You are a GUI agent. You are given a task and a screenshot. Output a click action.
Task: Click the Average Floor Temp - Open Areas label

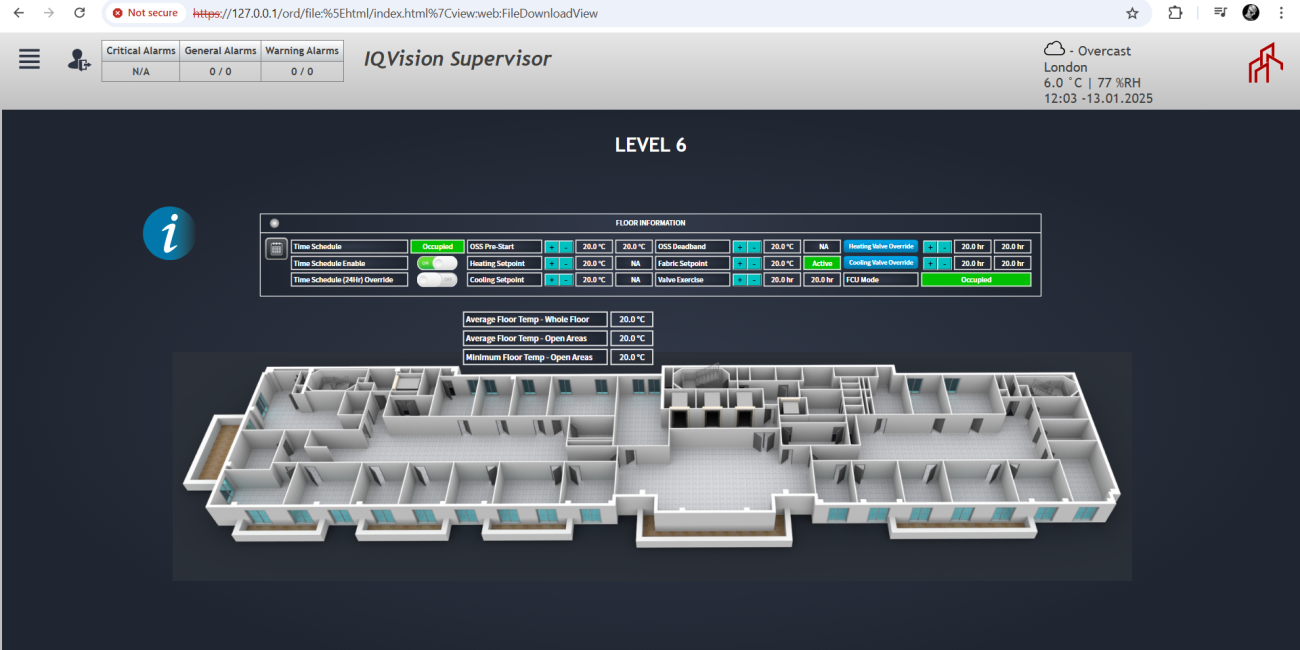(535, 338)
